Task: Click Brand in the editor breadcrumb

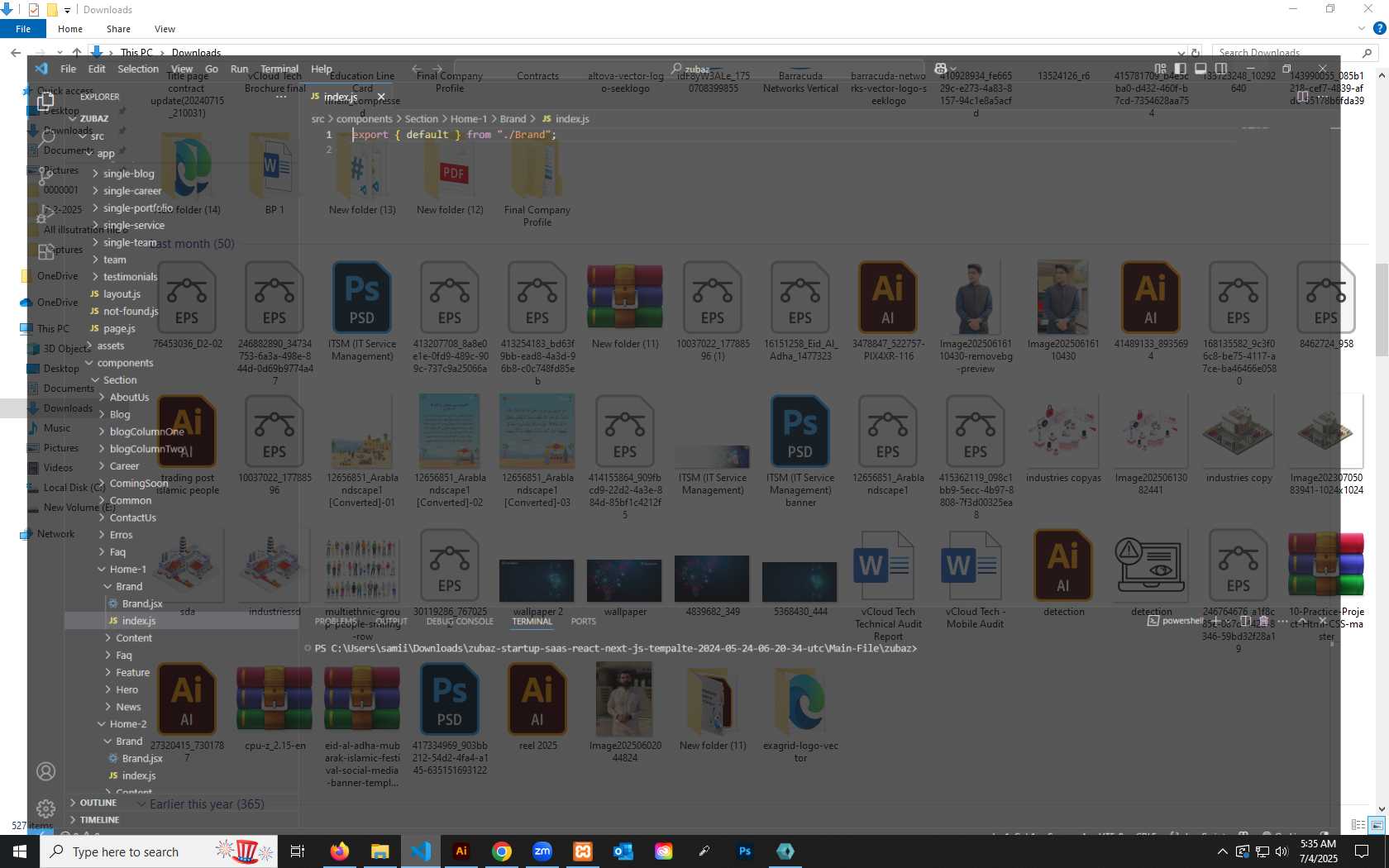Action: coord(513,119)
